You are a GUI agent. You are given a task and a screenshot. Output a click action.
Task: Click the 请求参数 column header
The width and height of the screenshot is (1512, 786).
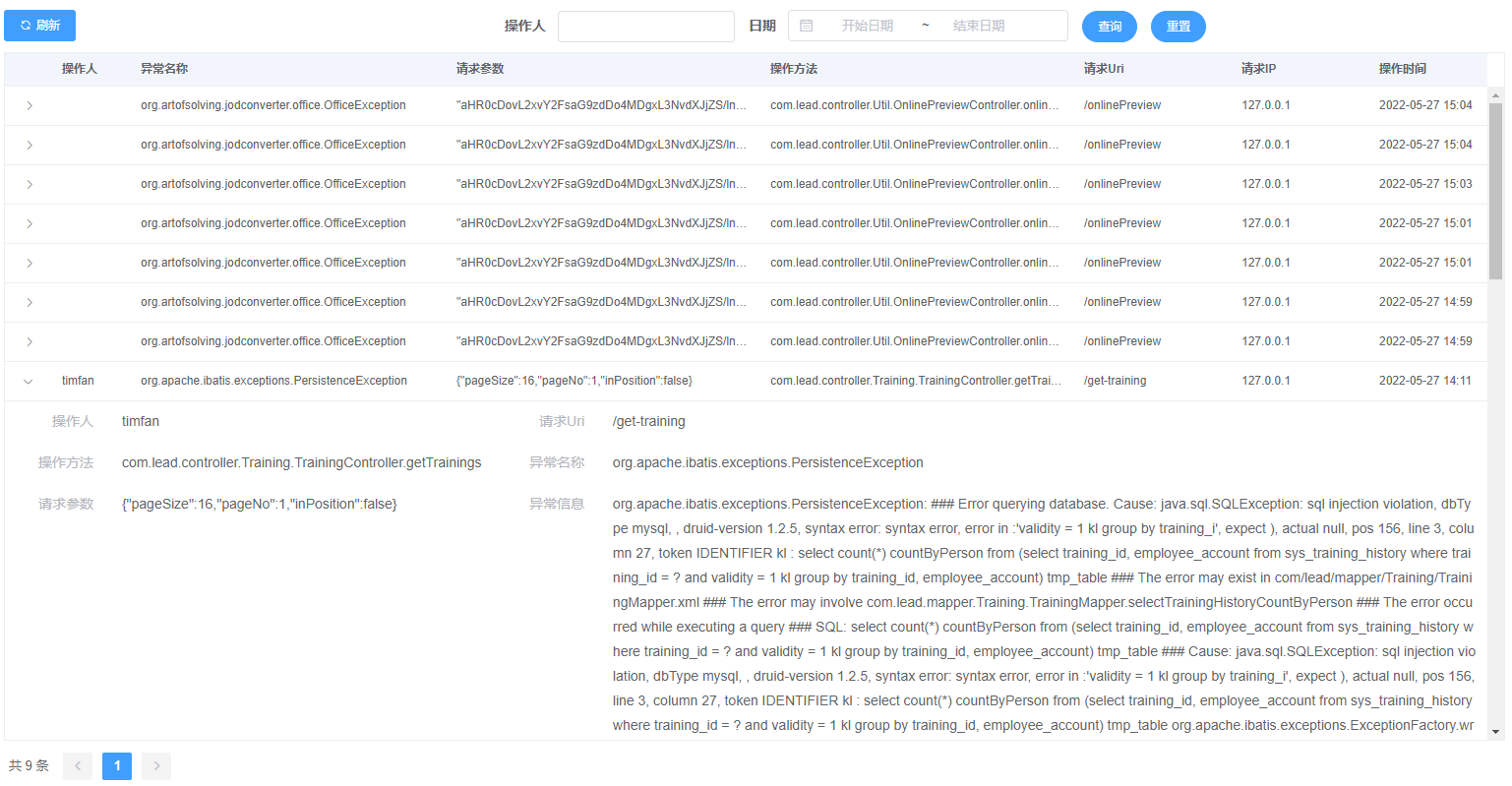tap(480, 69)
